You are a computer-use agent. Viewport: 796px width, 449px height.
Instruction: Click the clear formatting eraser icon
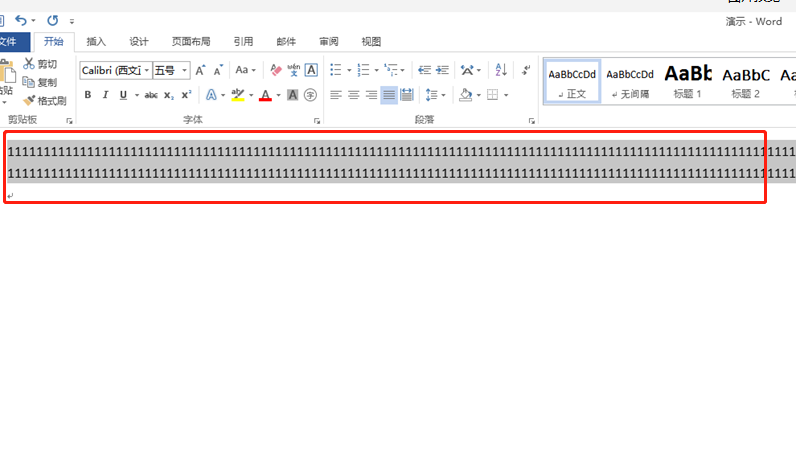point(276,70)
